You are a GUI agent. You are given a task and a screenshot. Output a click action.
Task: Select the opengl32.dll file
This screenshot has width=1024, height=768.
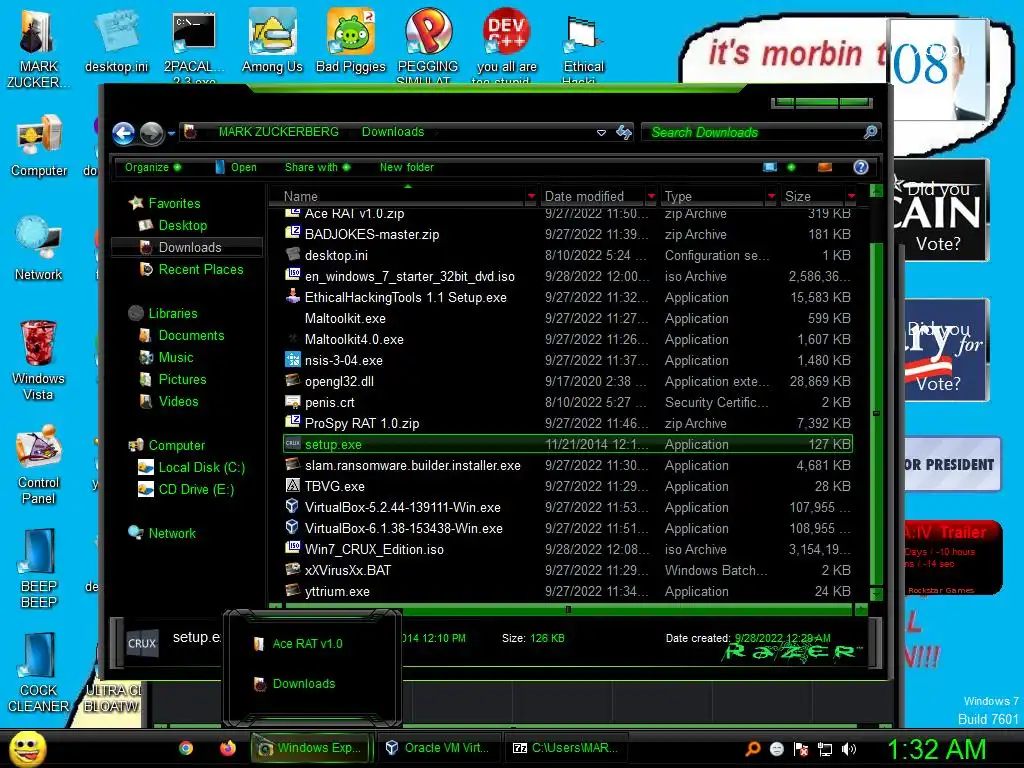tap(339, 381)
